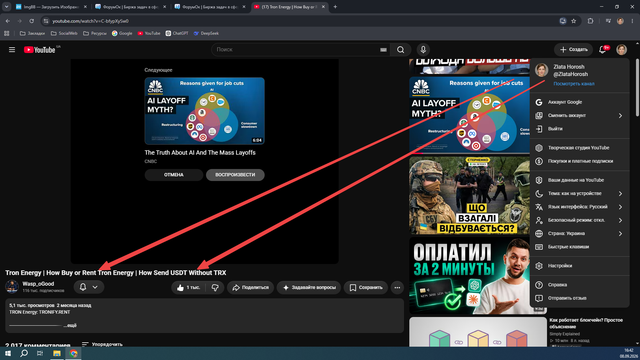Go to YouTube home via logo
Screen dimensions: 640x360
click(x=40, y=50)
